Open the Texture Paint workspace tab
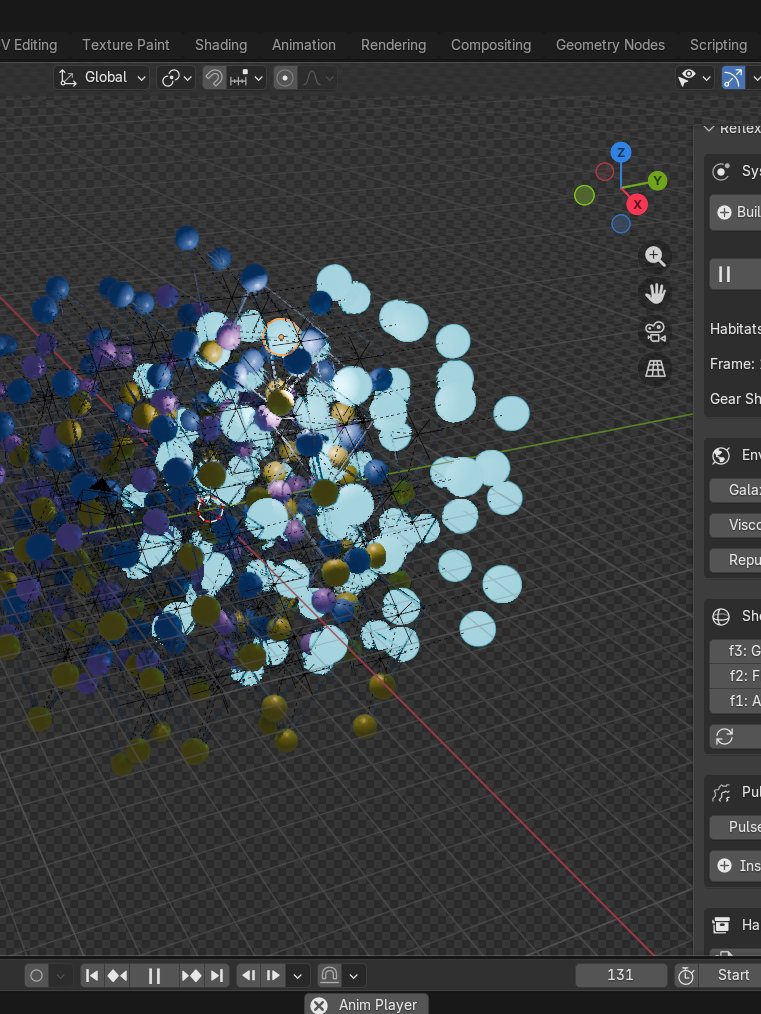 click(x=125, y=45)
